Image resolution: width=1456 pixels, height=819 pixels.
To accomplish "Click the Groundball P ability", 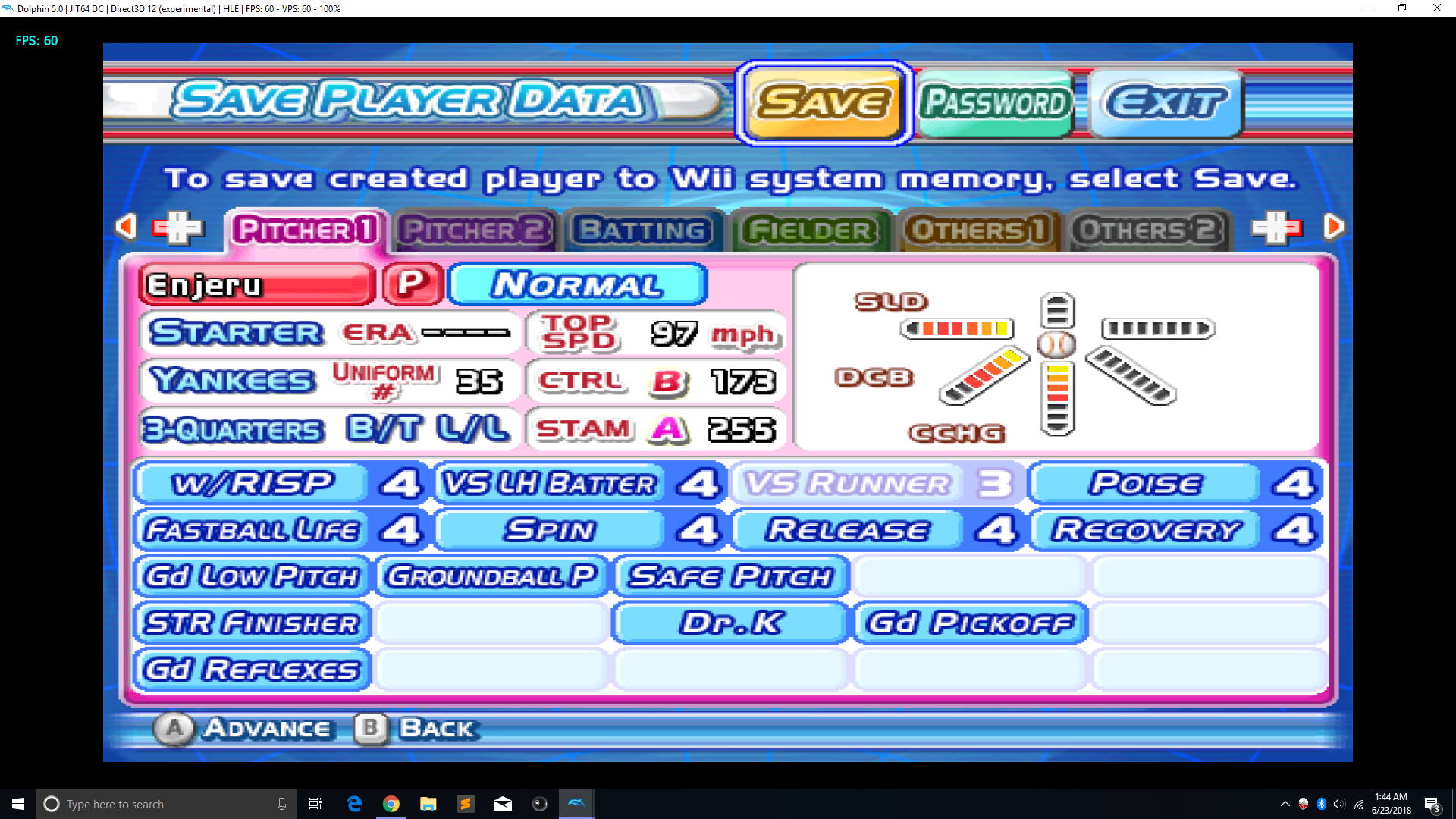I will (492, 577).
